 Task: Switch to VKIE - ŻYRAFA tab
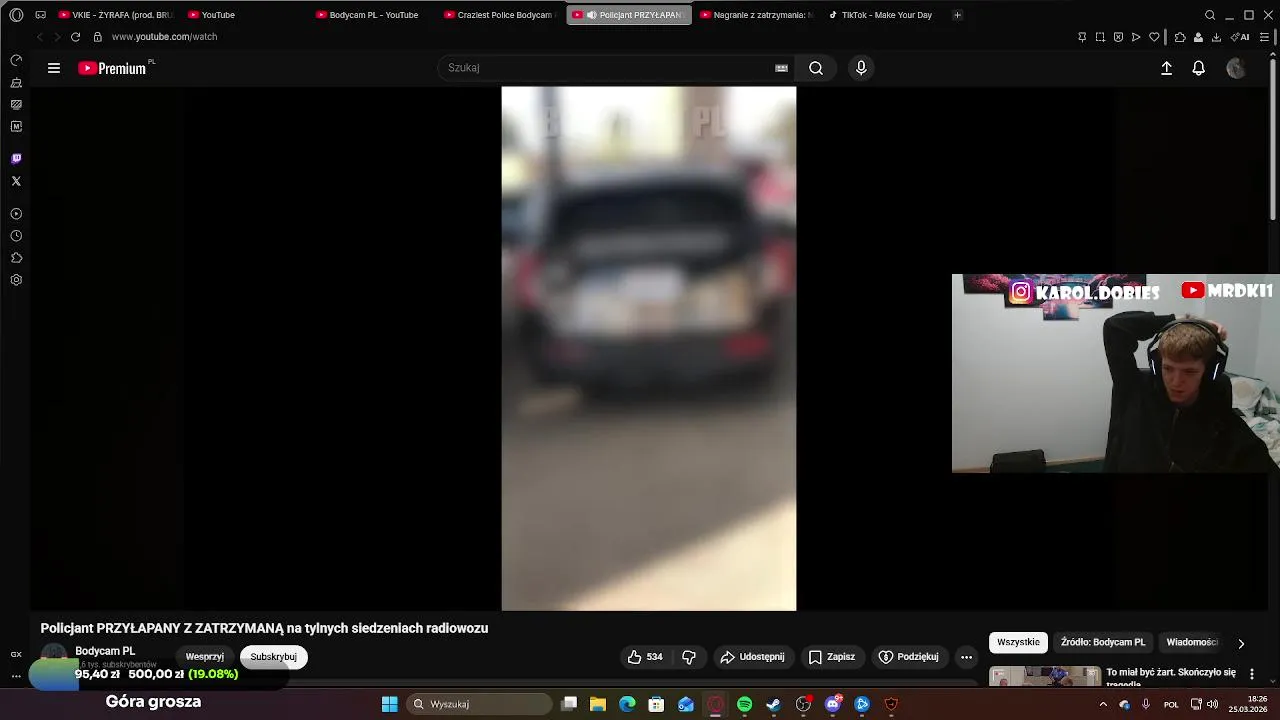(x=116, y=15)
